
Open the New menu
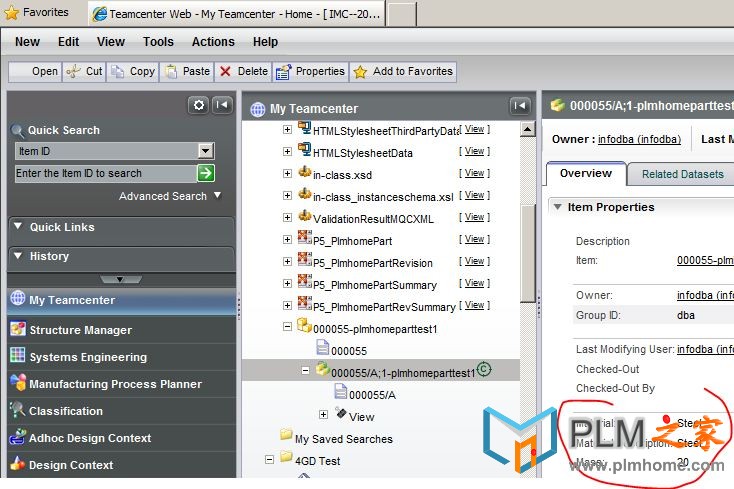coord(27,42)
